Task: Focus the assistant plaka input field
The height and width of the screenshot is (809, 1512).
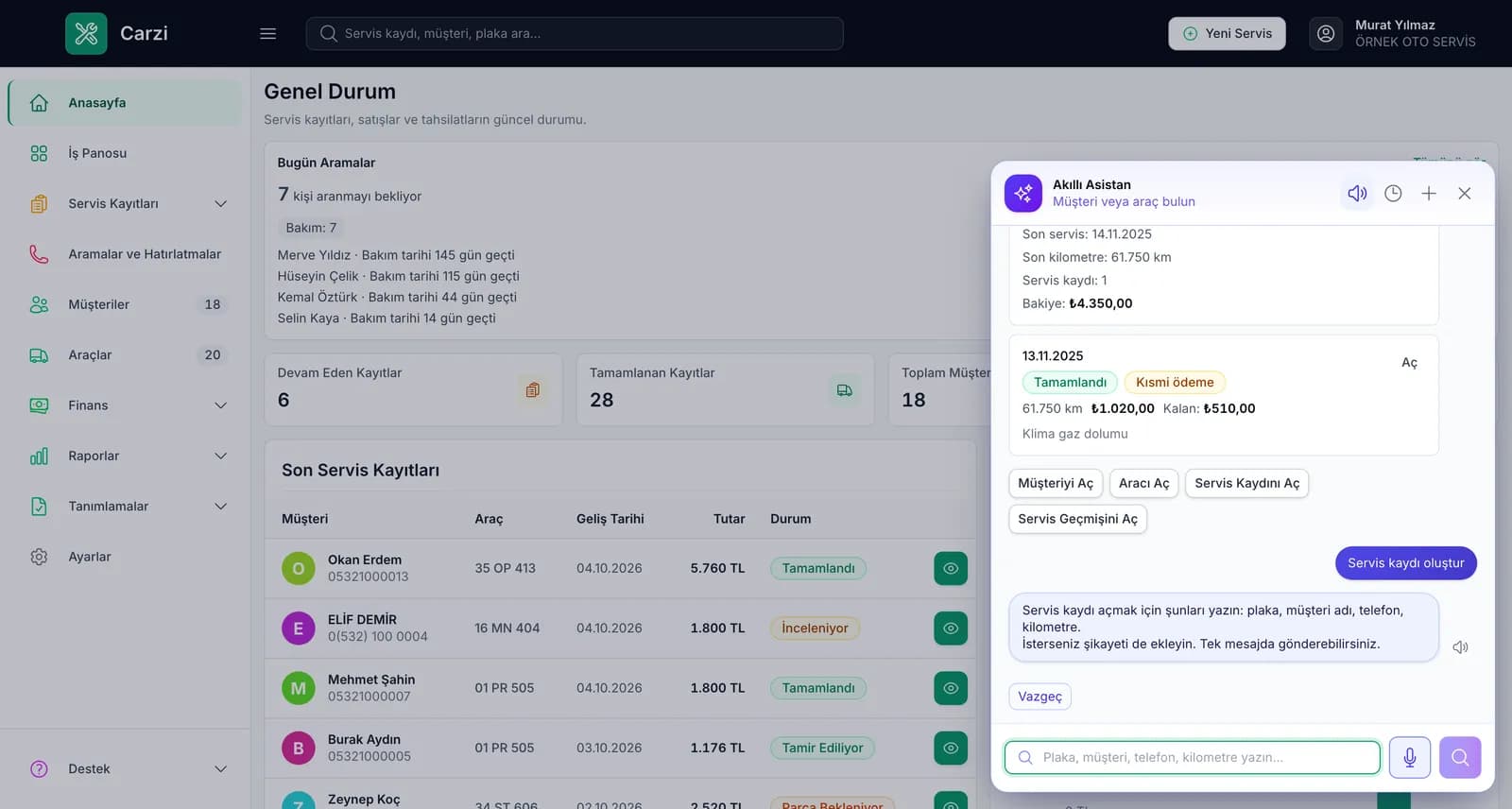Action: click(x=1193, y=757)
